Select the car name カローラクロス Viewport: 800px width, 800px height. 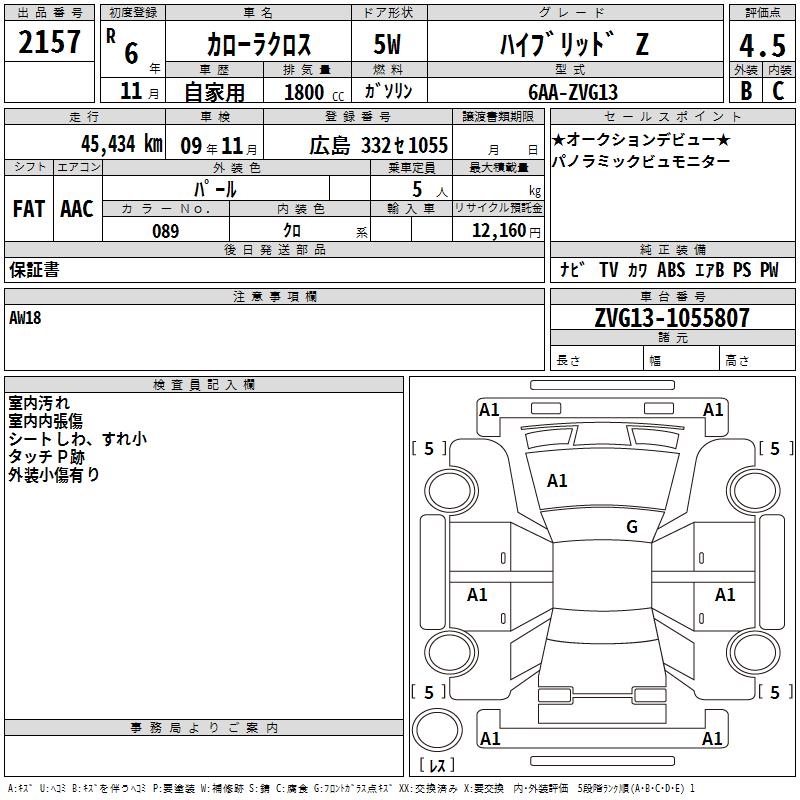[x=259, y=45]
